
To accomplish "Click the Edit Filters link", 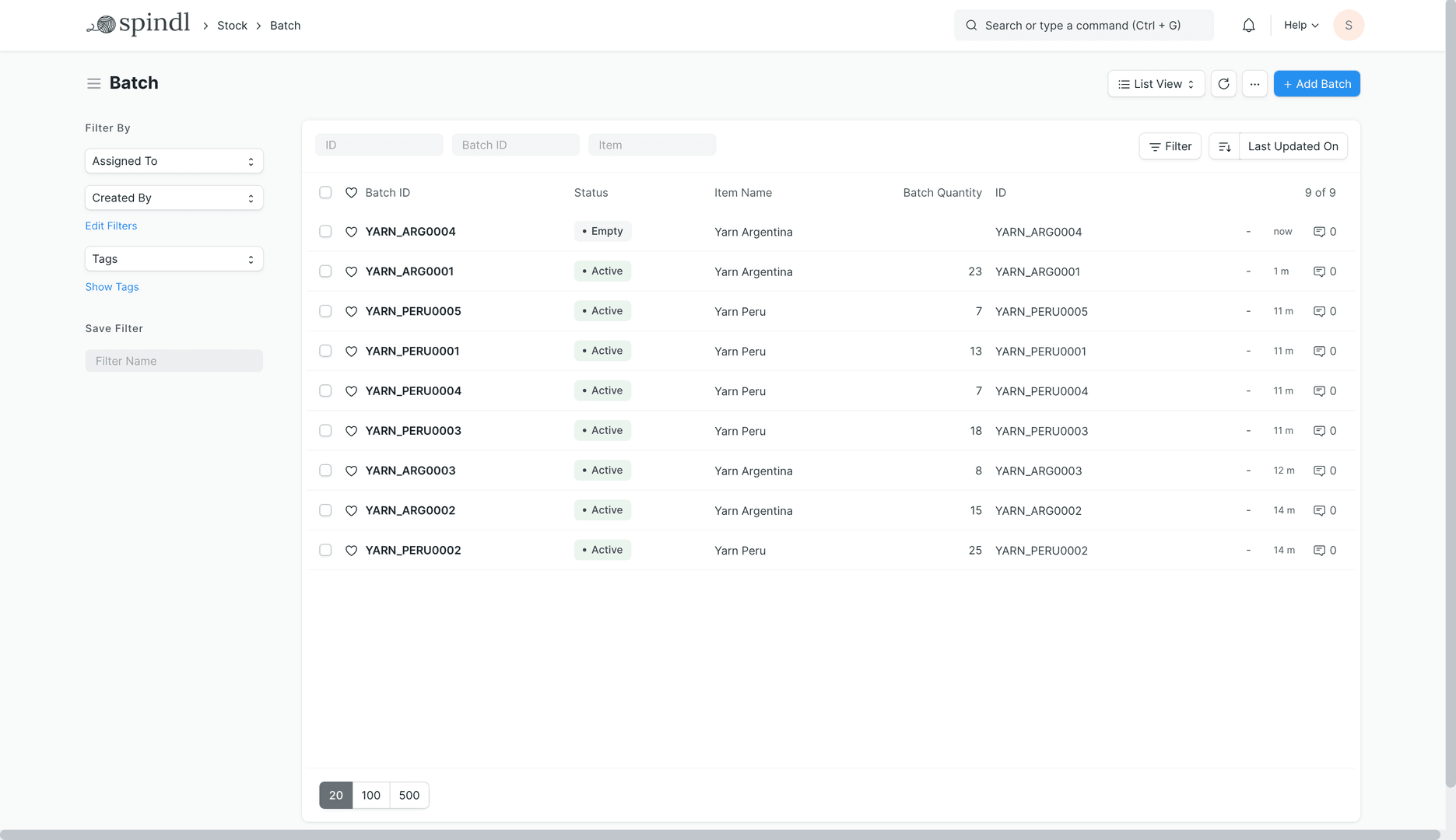I will pos(111,226).
